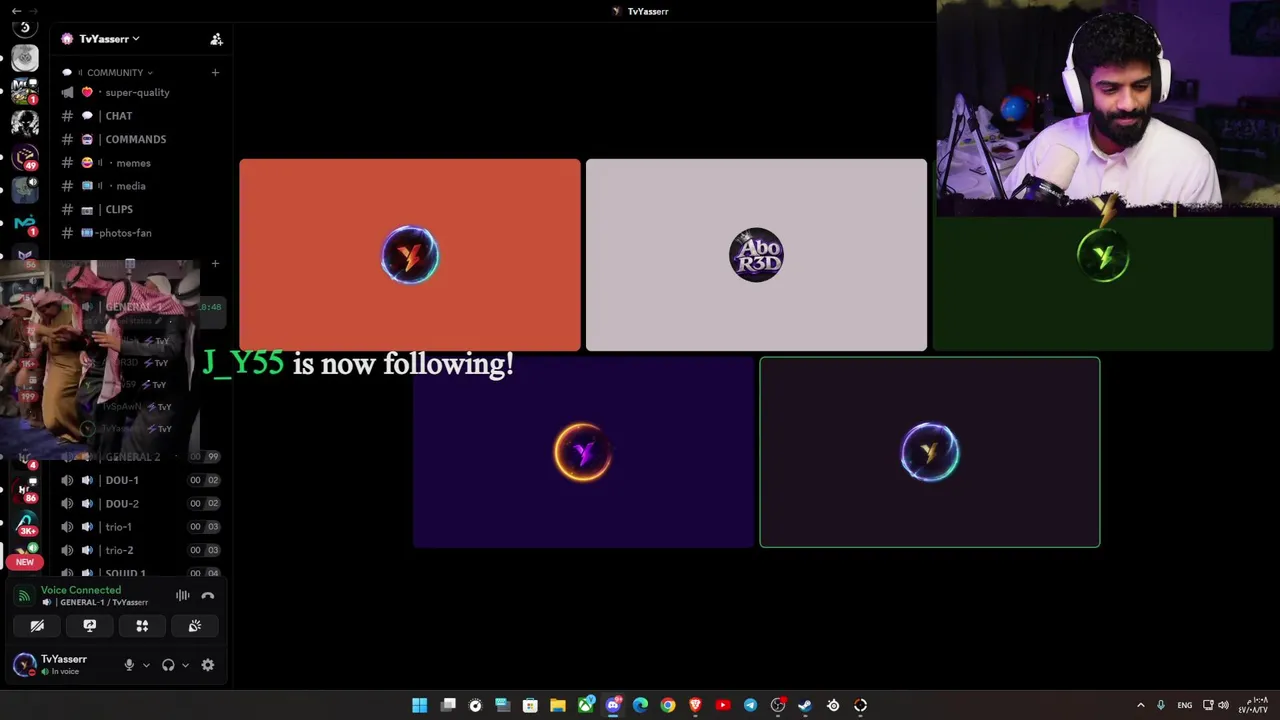Open the taskbar volume control
1280x720 pixels.
[x=1223, y=706]
